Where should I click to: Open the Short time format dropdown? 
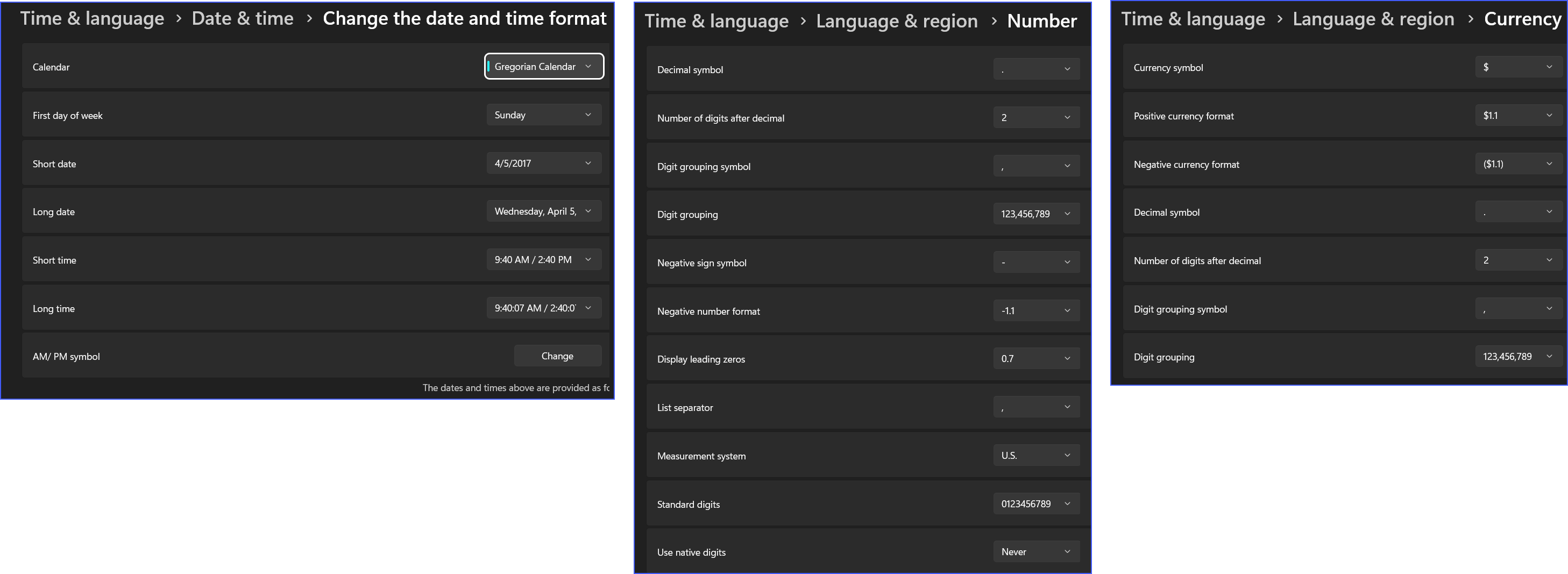click(544, 259)
